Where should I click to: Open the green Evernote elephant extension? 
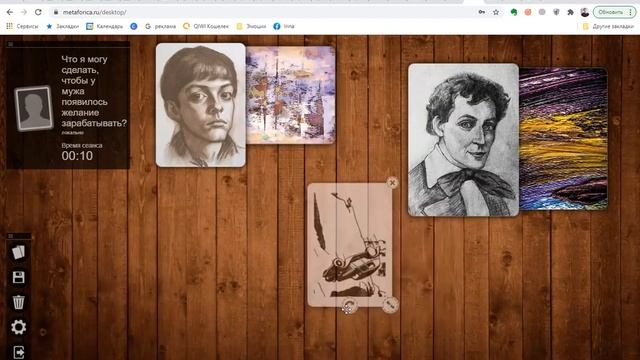pyautogui.click(x=514, y=12)
